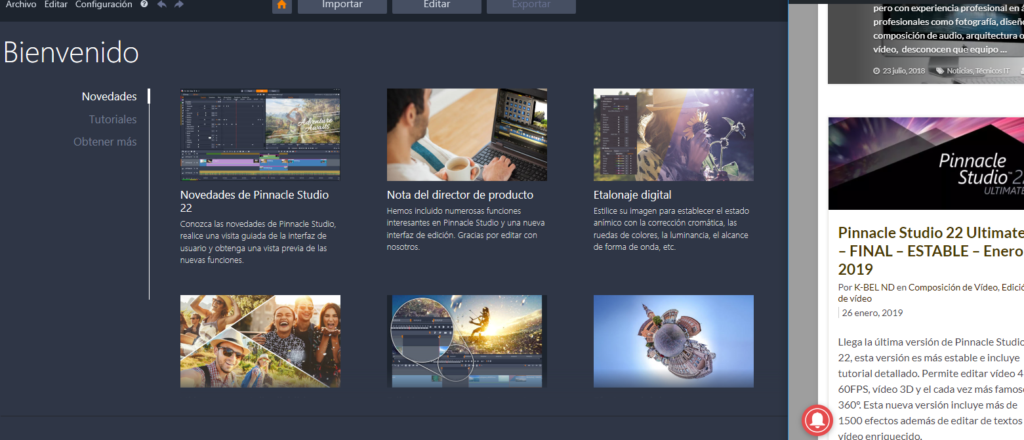Image resolution: width=1024 pixels, height=440 pixels.
Task: Open the Etalonaje digital thumbnail
Action: tap(673, 134)
